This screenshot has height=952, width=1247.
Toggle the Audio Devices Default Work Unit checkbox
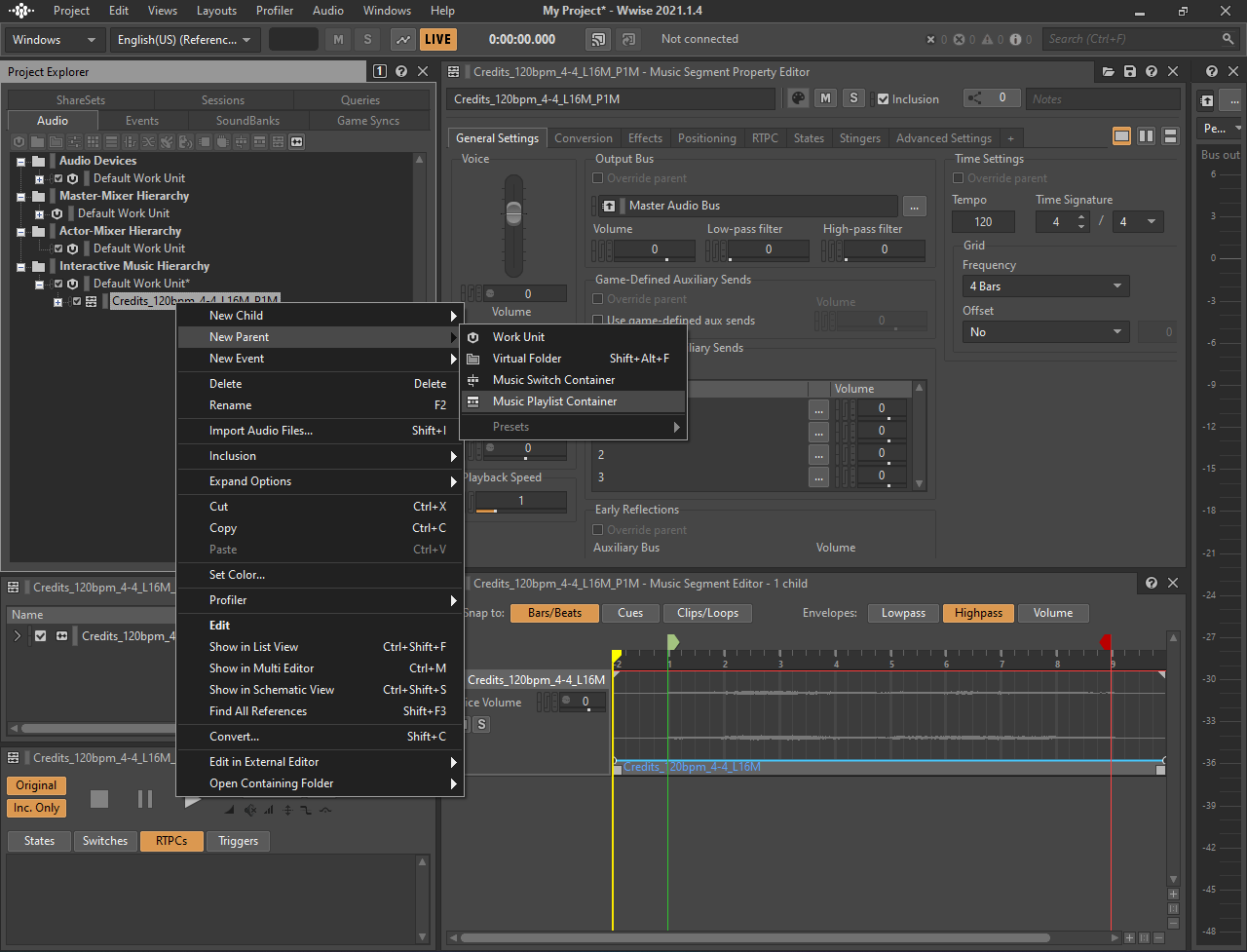[58, 178]
